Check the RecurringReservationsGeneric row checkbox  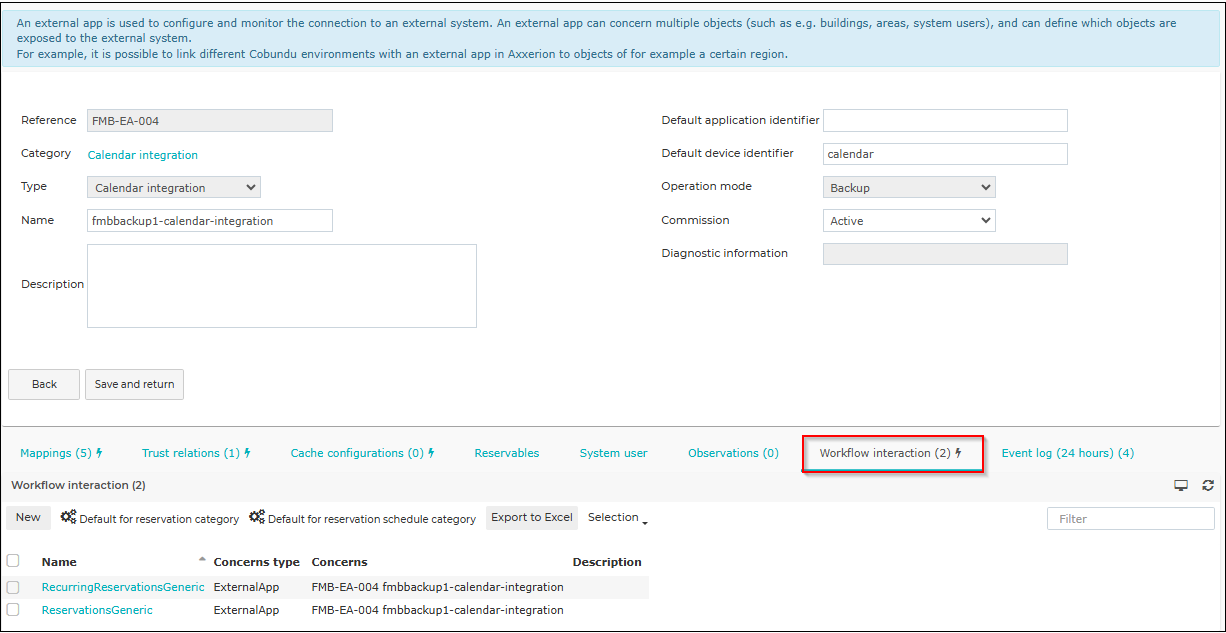13,587
